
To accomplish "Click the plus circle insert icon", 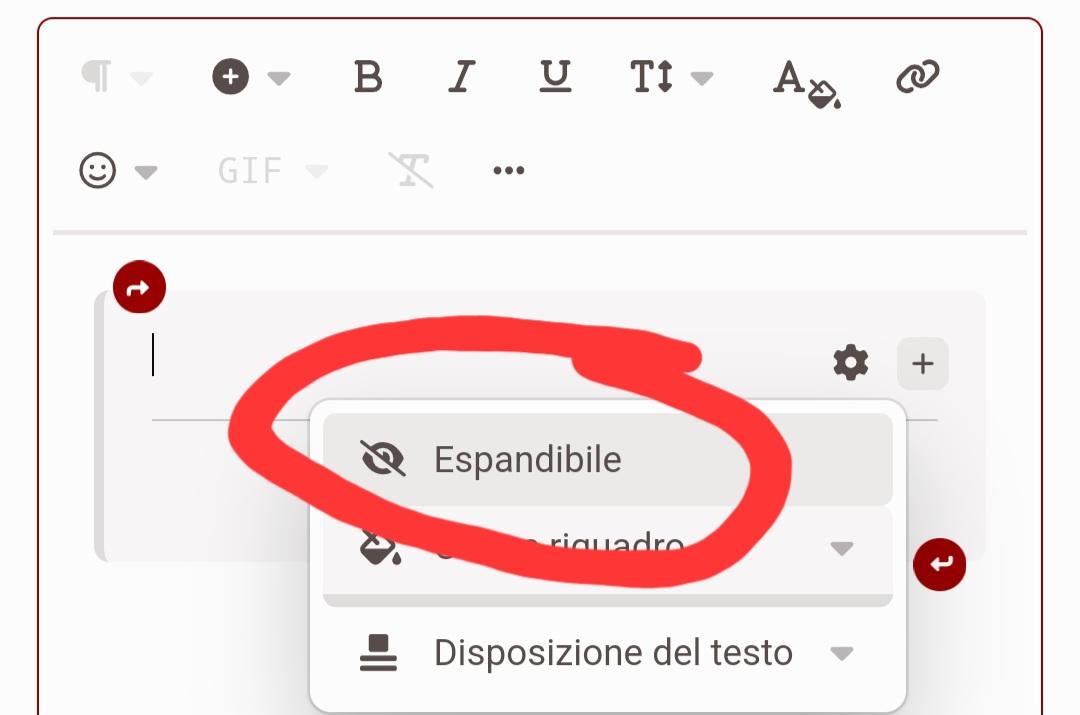I will [x=231, y=76].
